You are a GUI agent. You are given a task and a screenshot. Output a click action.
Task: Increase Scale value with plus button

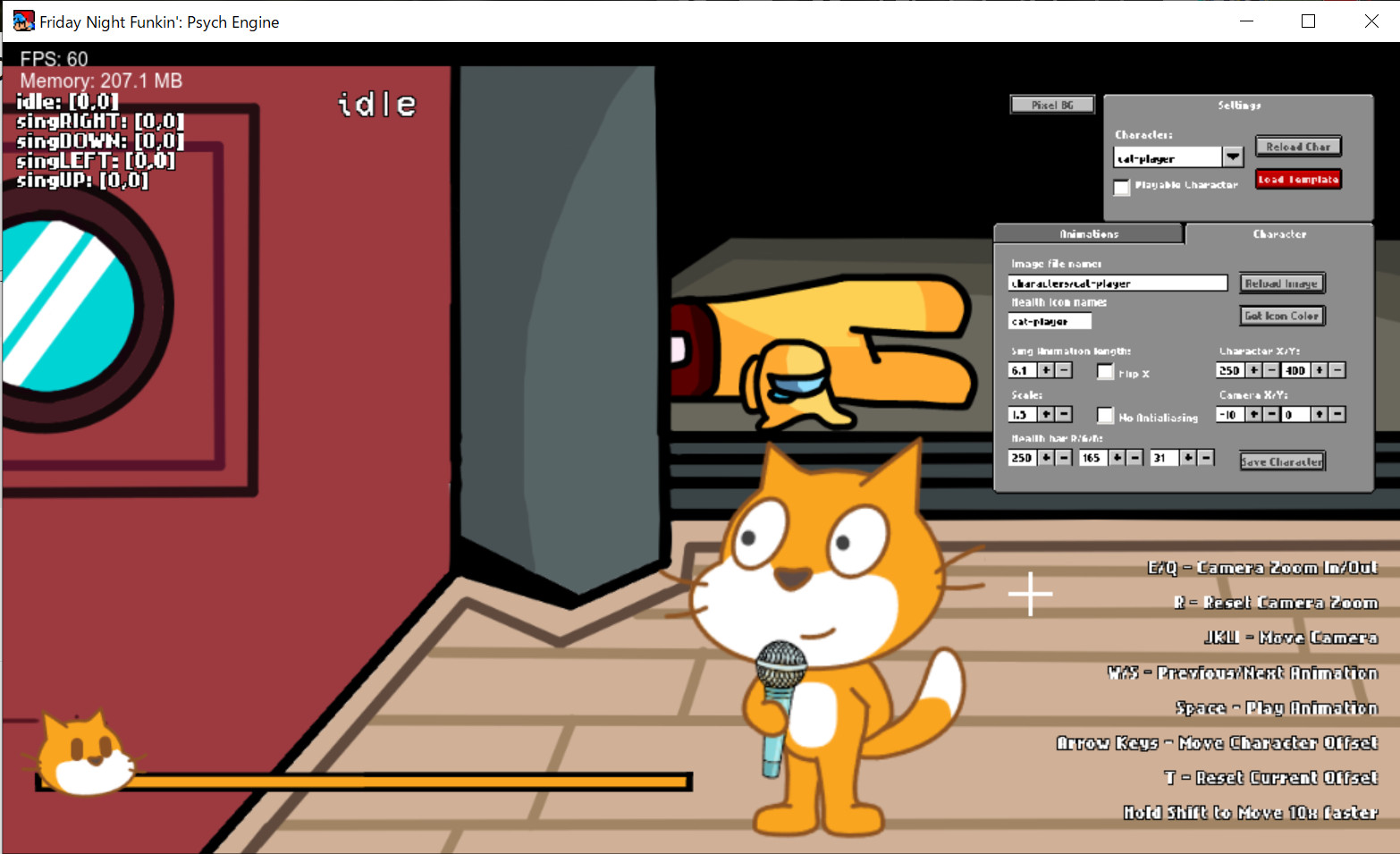pos(1046,414)
